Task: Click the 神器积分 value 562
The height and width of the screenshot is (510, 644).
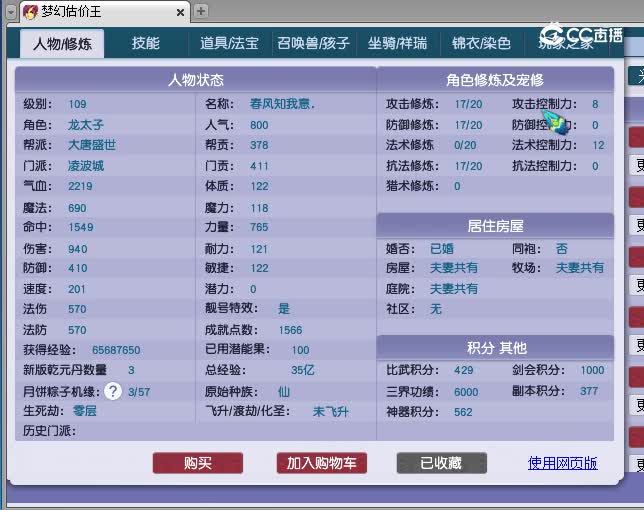Action: pos(463,412)
